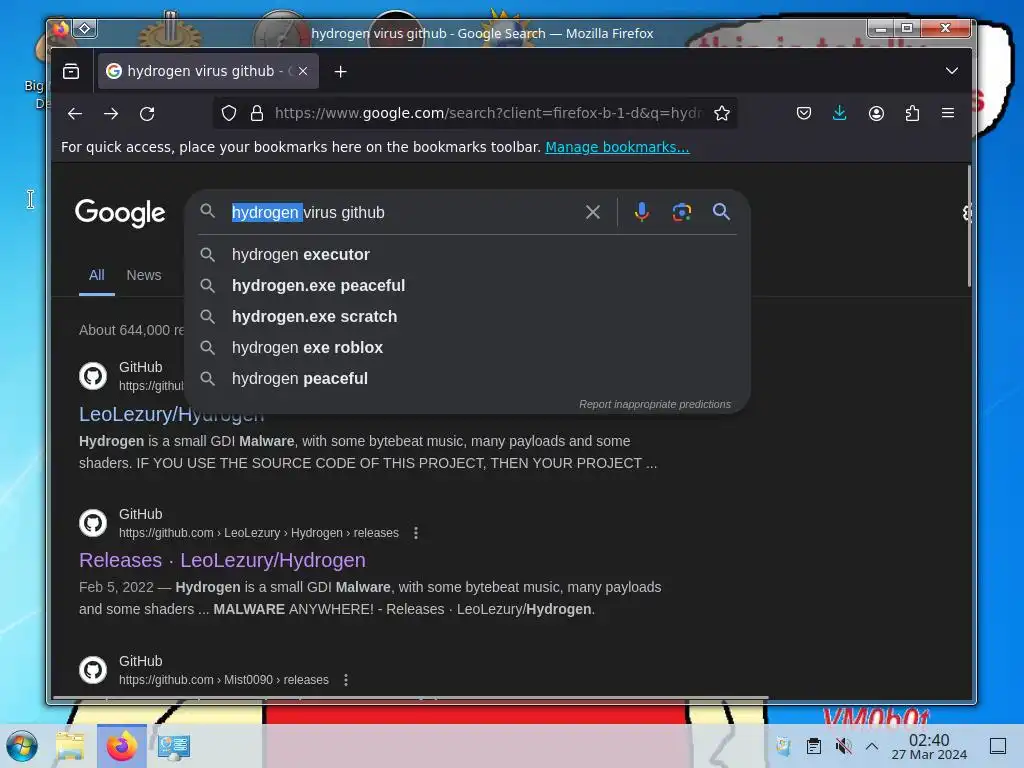
Task: Go to the Google logo homepage
Action: (120, 213)
